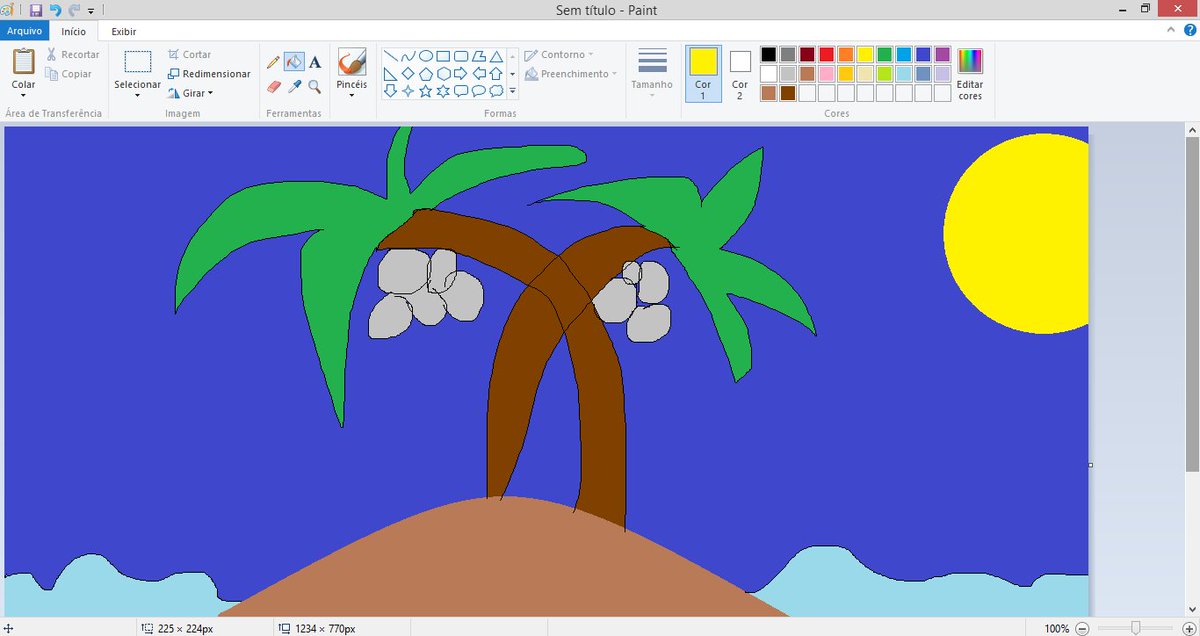Activate the Cor 2 background color box
Viewport: 1200px width, 636px height.
pos(740,74)
